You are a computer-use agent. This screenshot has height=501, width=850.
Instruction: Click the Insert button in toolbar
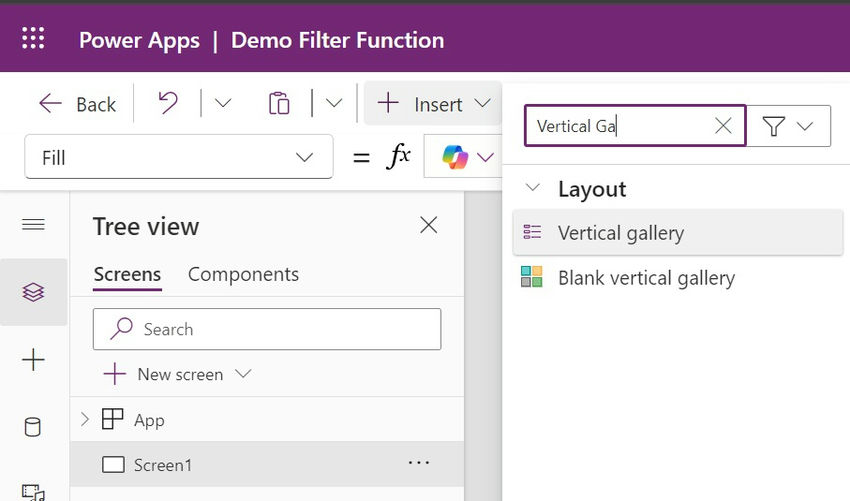tap(433, 103)
